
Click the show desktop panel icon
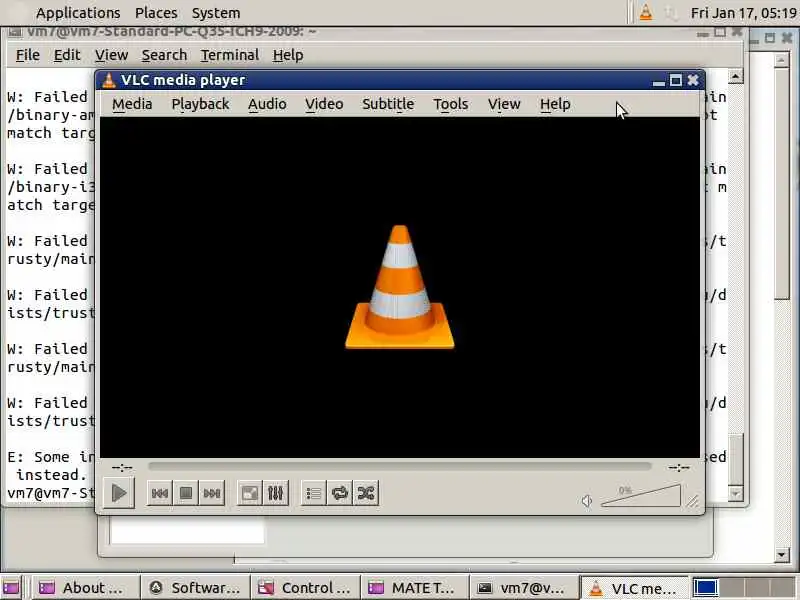click(11, 588)
